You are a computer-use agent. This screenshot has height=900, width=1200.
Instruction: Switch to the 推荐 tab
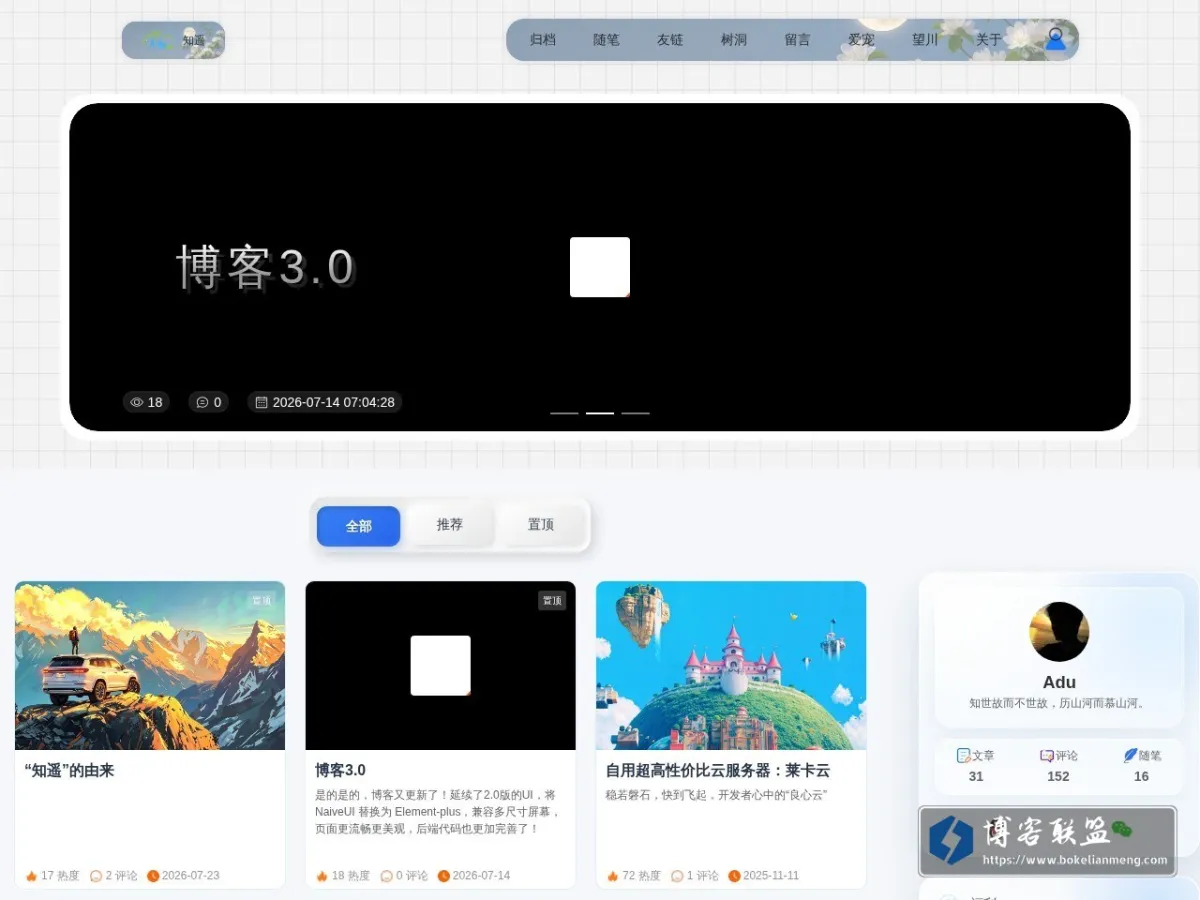(450, 525)
